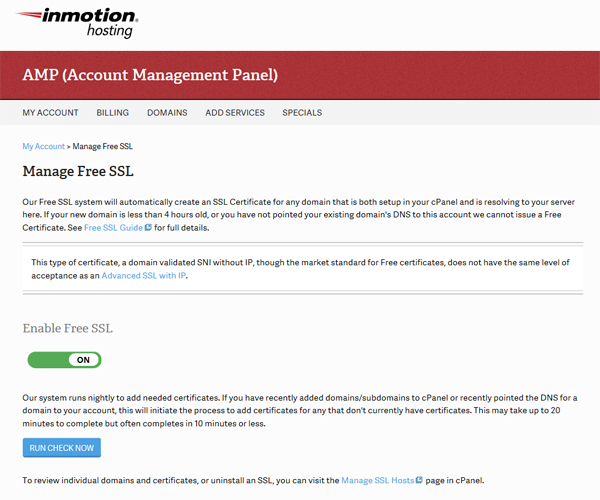Open the Advanced SSL with IP link

pos(143,275)
